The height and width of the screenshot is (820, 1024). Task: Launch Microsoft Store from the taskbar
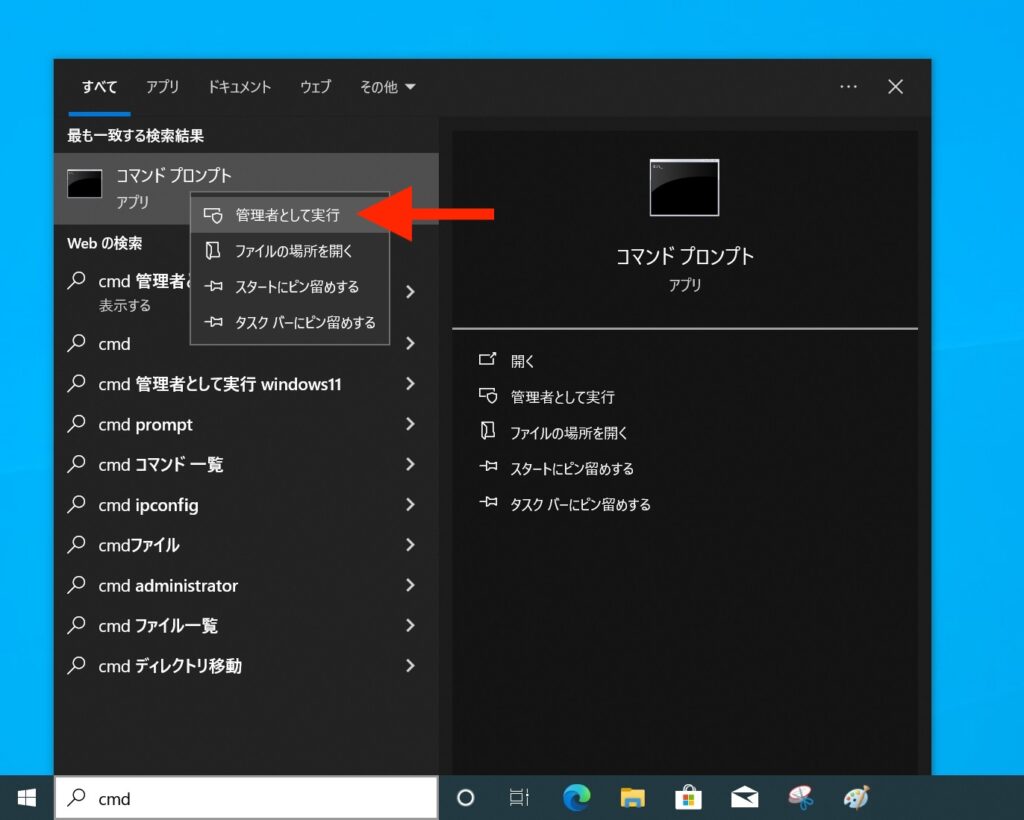pos(688,797)
